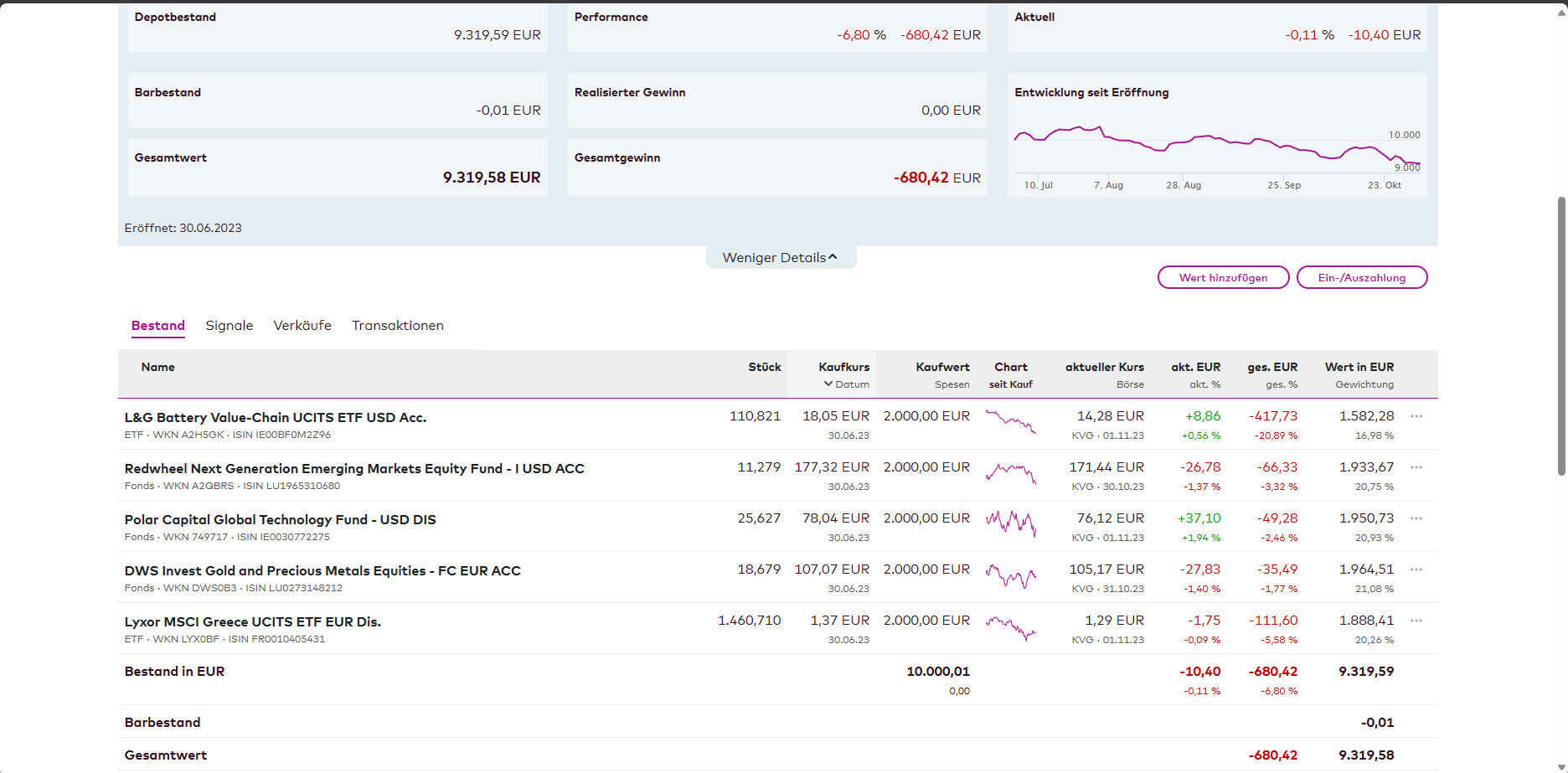Click the vertical page scrollbar
The height and width of the screenshot is (773, 1568).
[x=1560, y=335]
